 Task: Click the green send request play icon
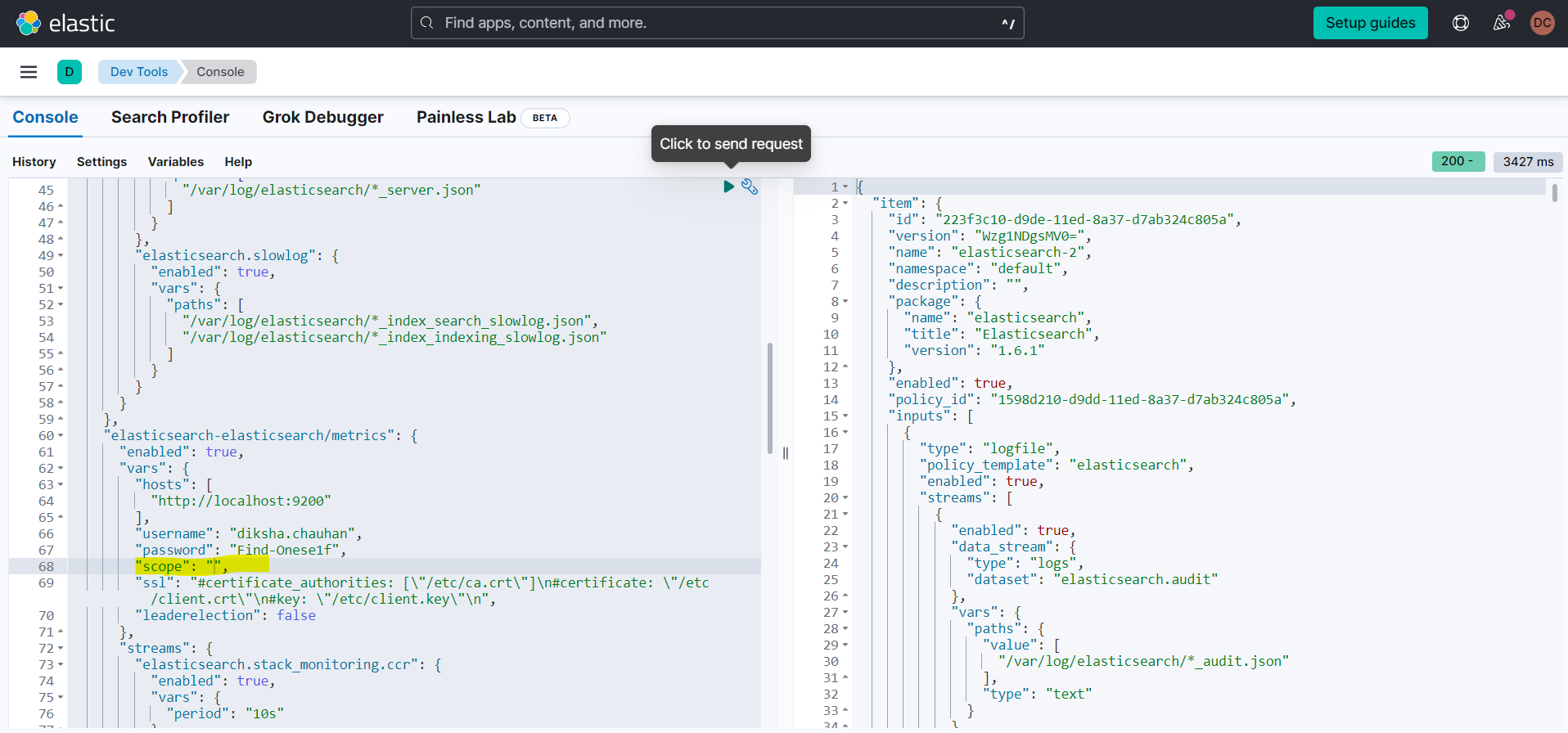[728, 187]
